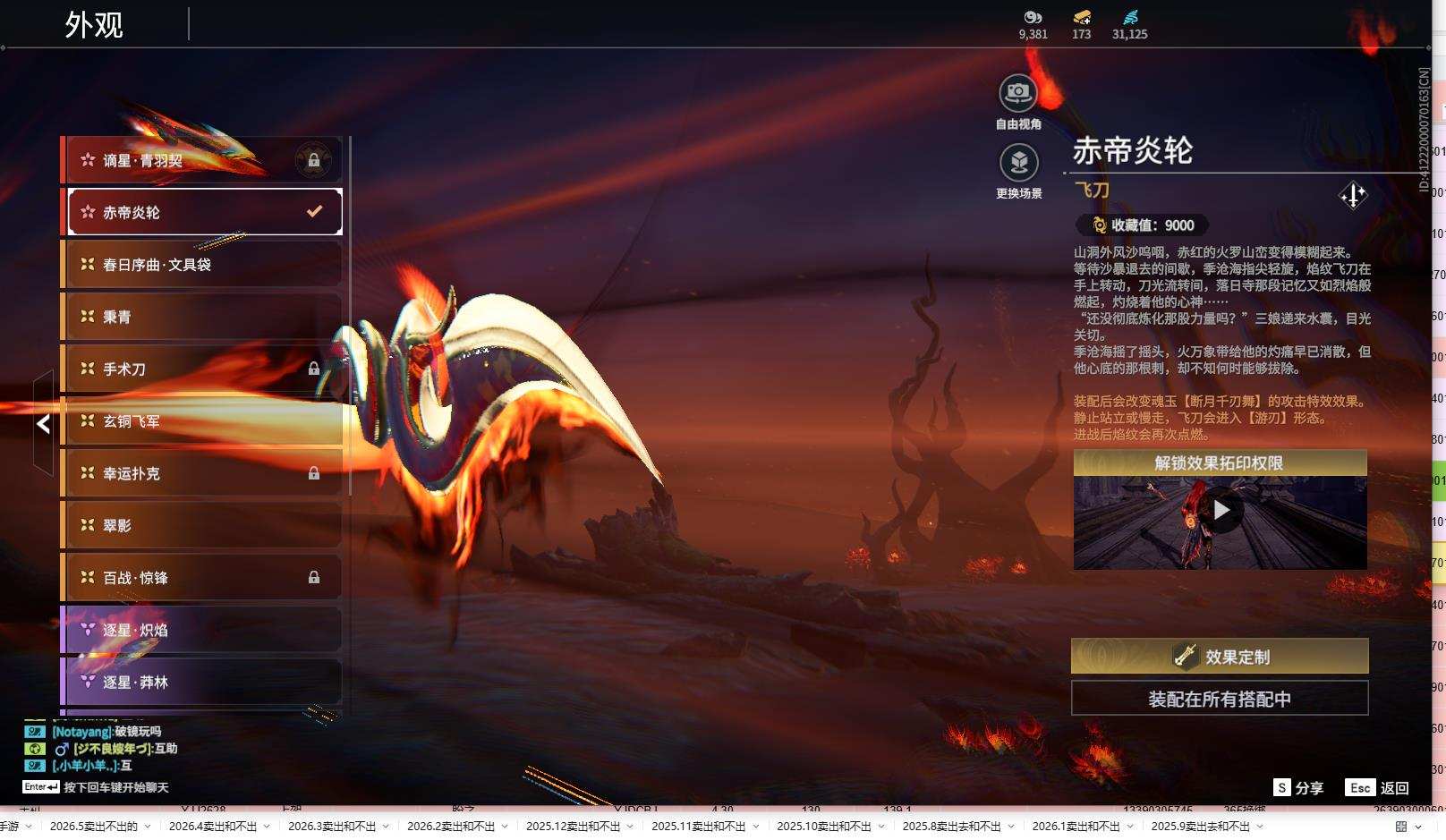
Task: Switch to sheet tab 2025.10卖出和不出
Action: tap(824, 827)
